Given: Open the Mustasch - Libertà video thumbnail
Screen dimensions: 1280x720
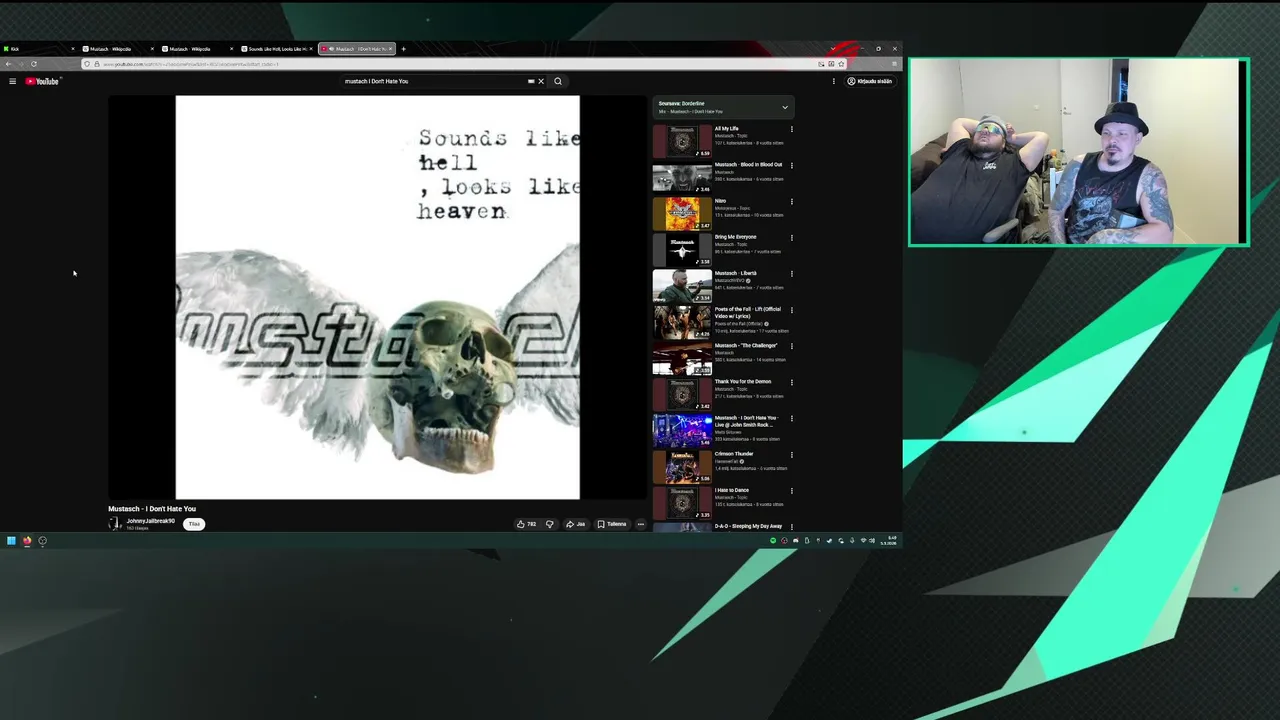Looking at the screenshot, I should point(682,286).
